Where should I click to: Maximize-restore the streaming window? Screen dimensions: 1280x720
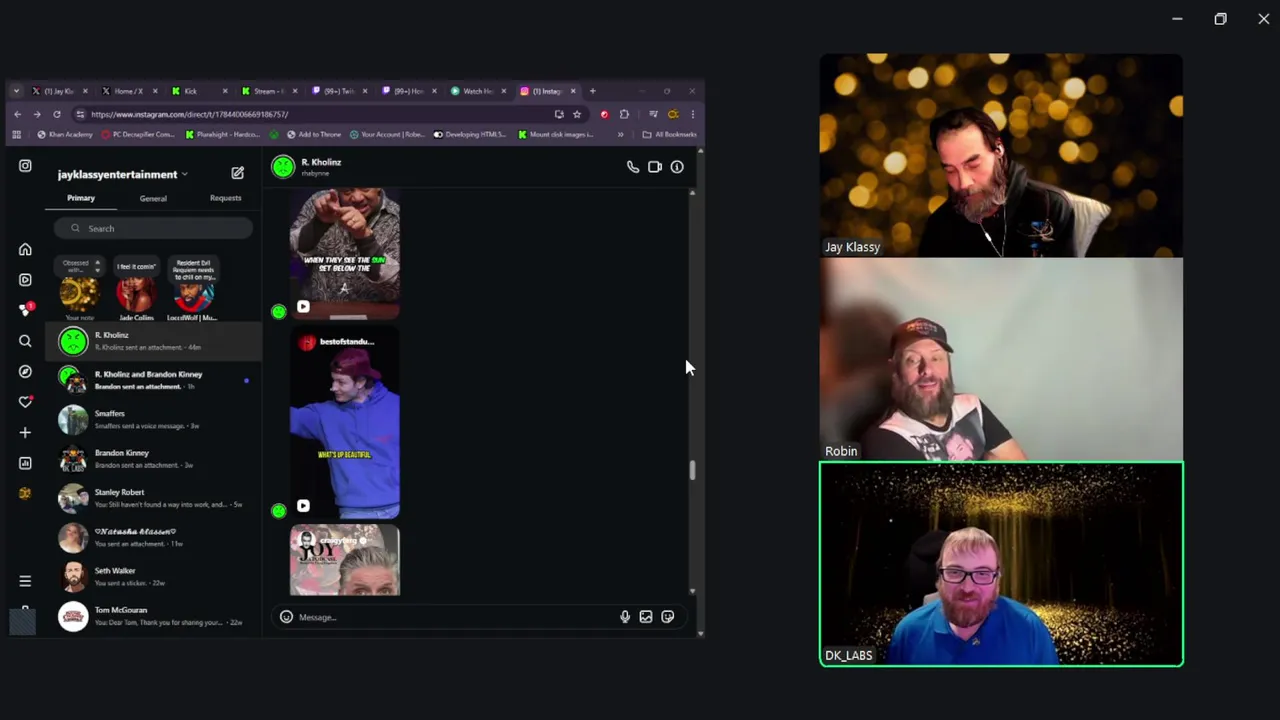point(1220,19)
